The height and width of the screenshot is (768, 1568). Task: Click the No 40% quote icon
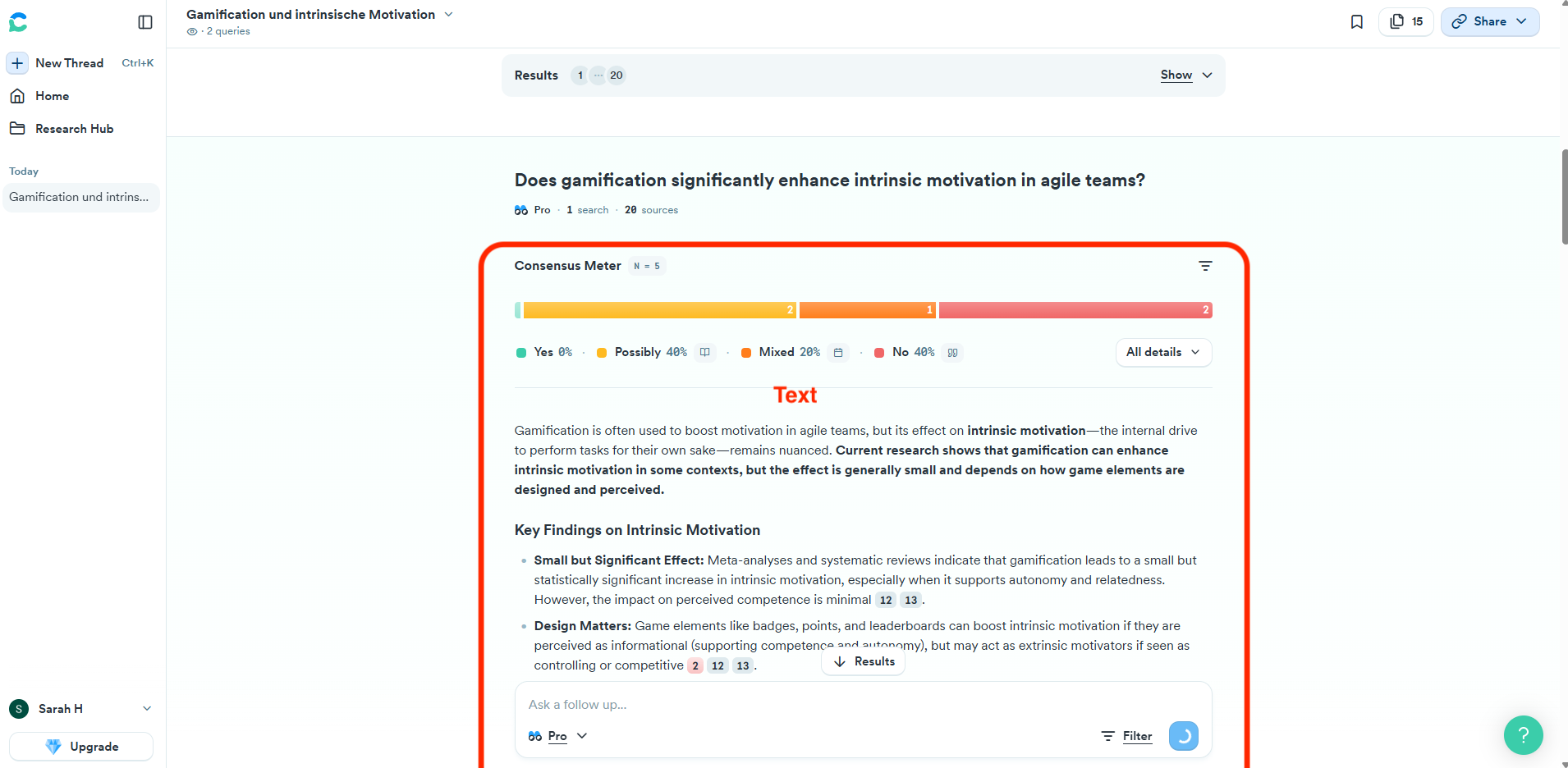[x=952, y=353]
